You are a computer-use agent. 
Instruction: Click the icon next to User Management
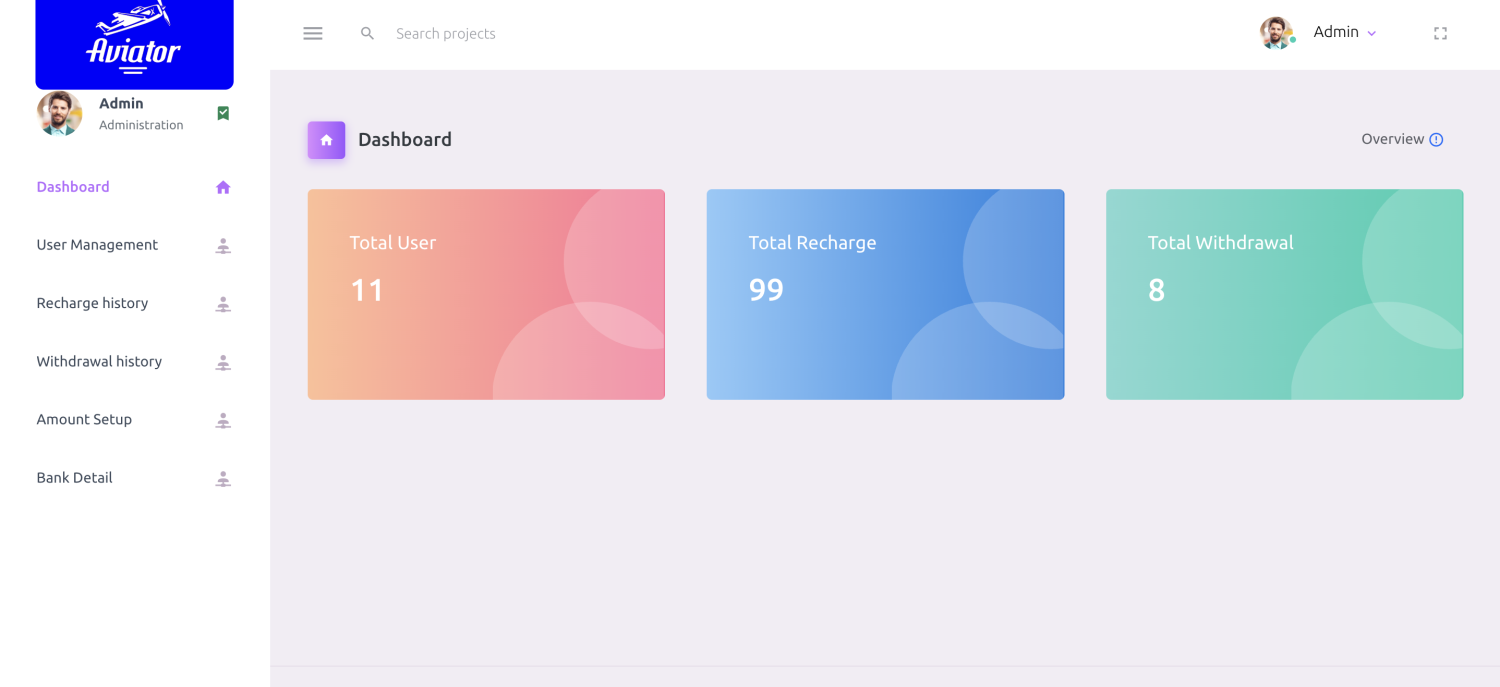pos(223,246)
